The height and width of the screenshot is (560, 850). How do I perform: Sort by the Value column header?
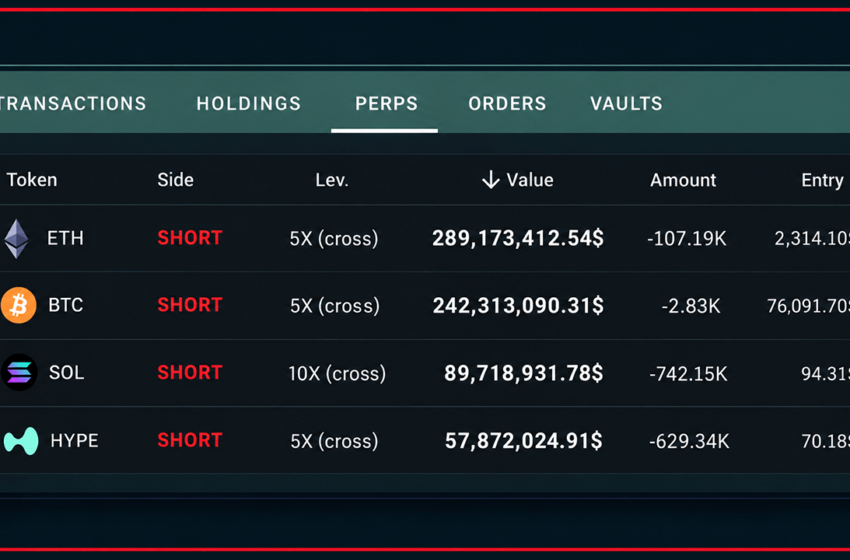pos(530,179)
